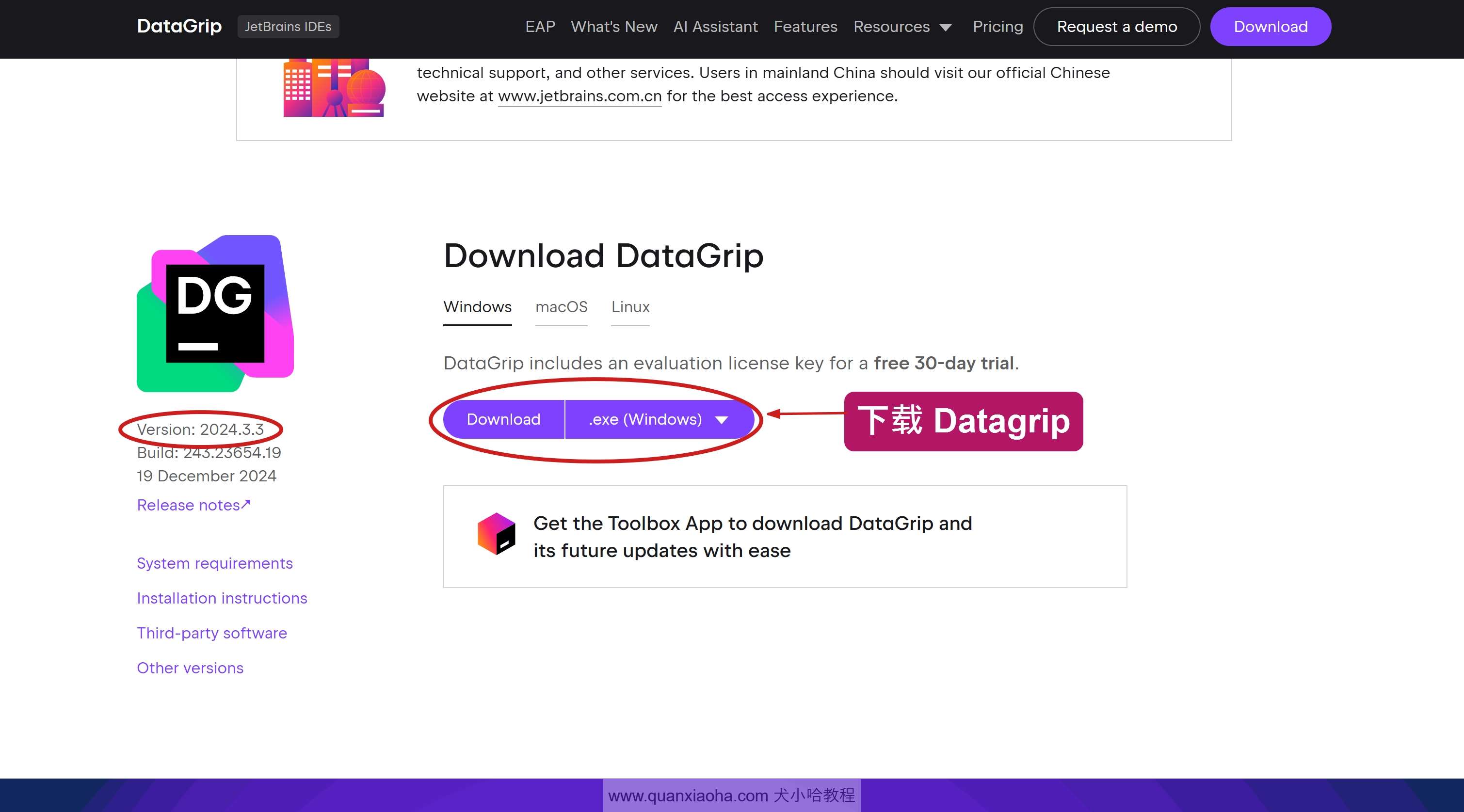Click the Windows tab toggle
This screenshot has width=1464, height=812.
click(x=477, y=307)
